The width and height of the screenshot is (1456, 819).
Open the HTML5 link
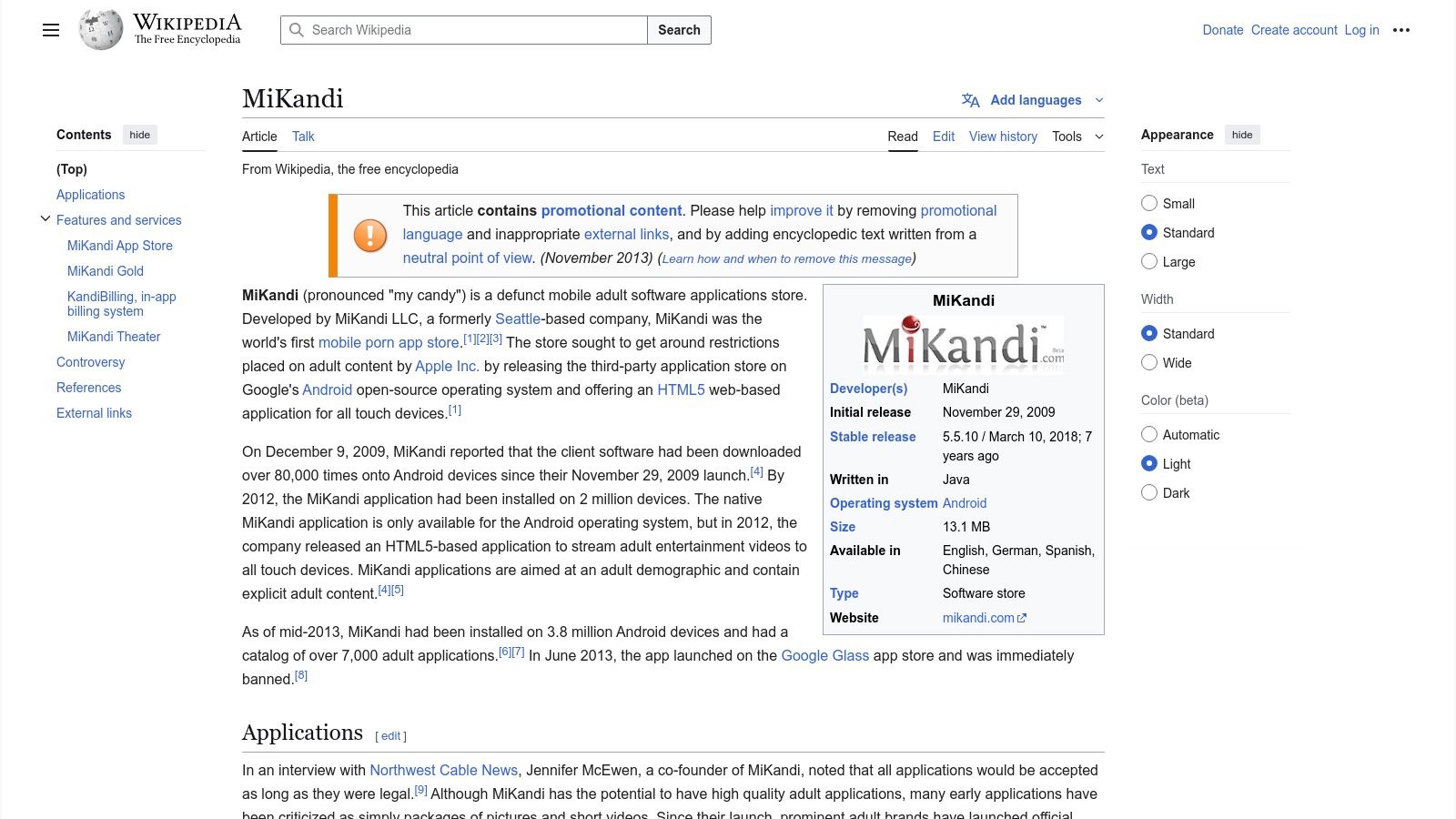point(681,389)
